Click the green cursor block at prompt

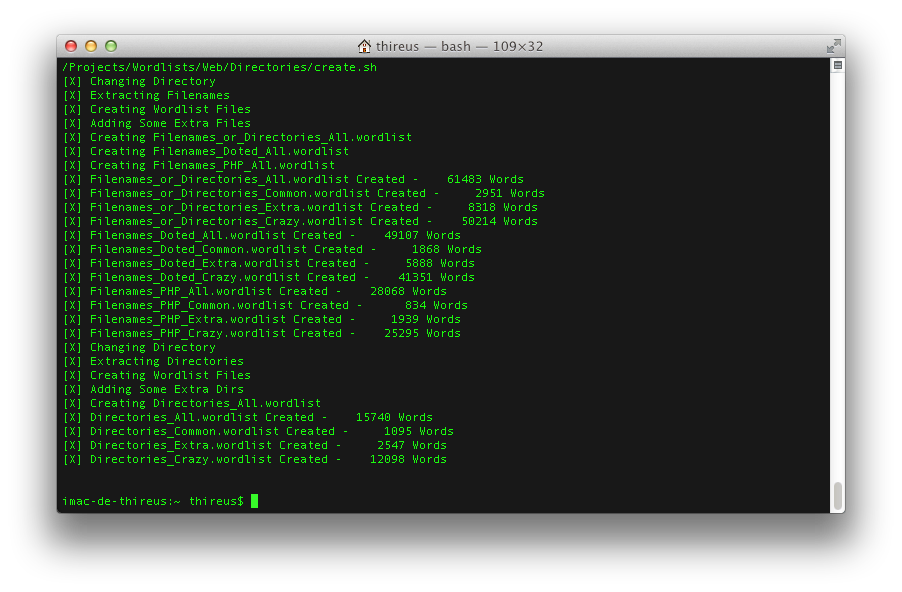(254, 501)
